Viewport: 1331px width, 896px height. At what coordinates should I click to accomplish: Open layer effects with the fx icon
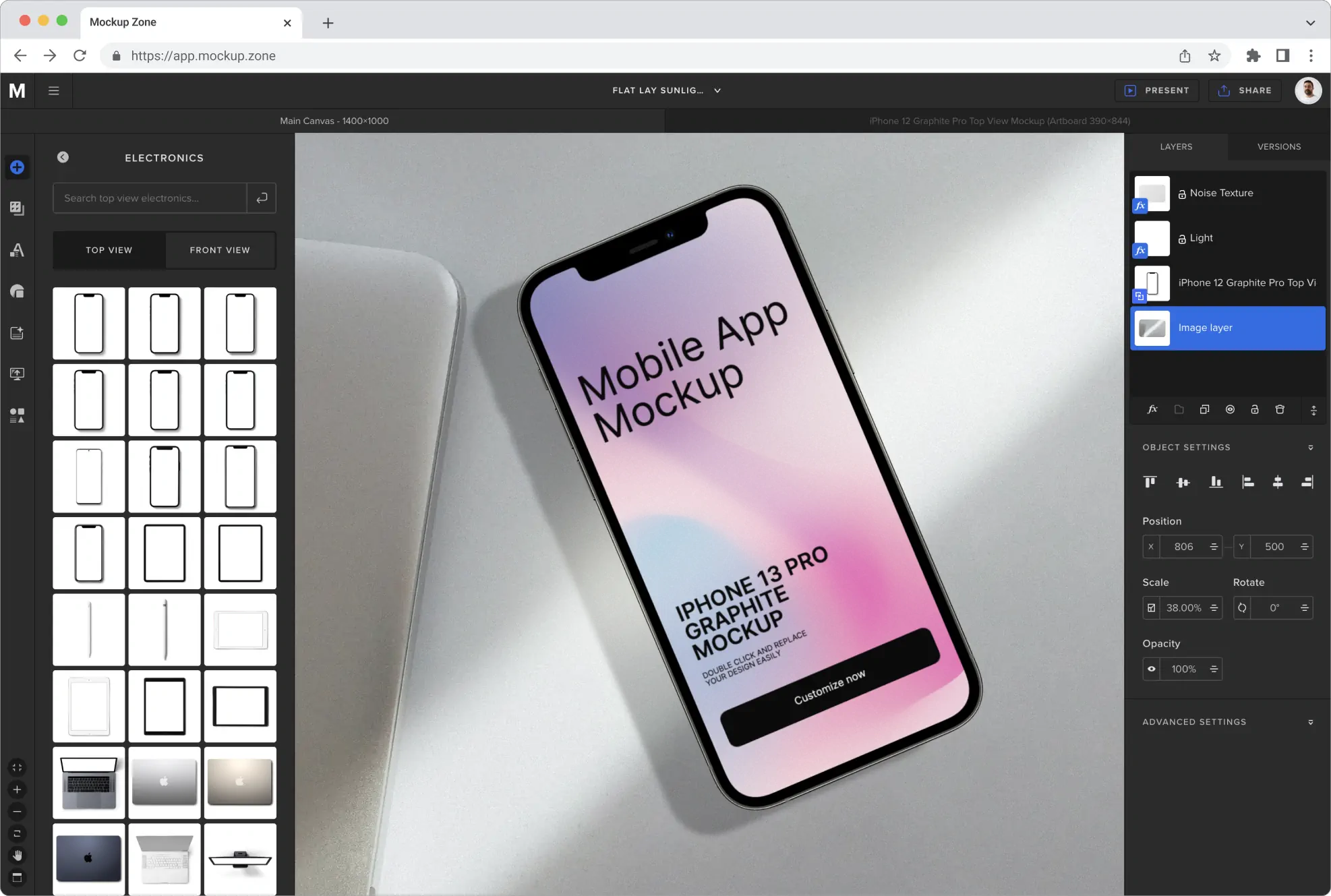click(1153, 409)
